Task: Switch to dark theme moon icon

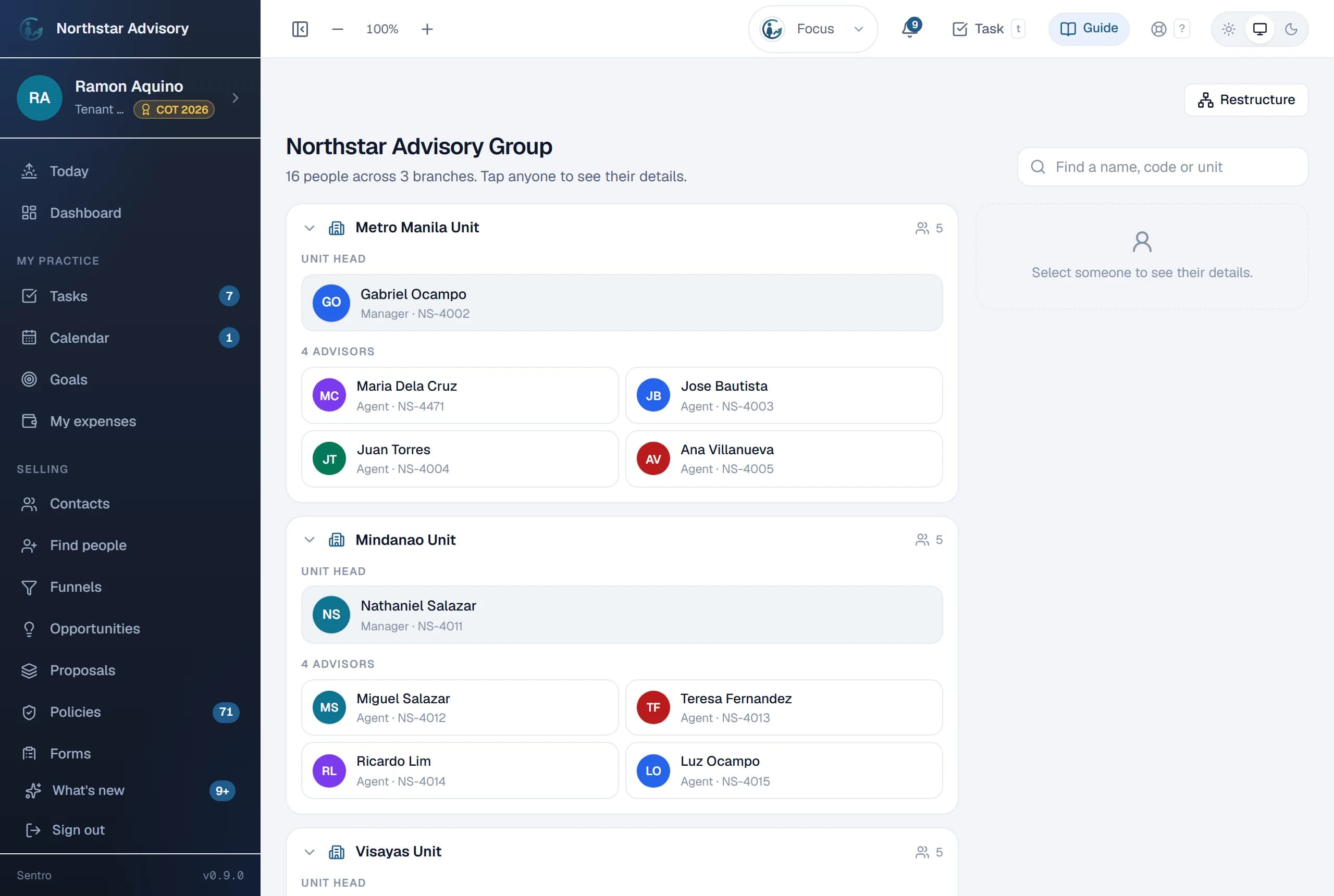Action: click(x=1291, y=29)
